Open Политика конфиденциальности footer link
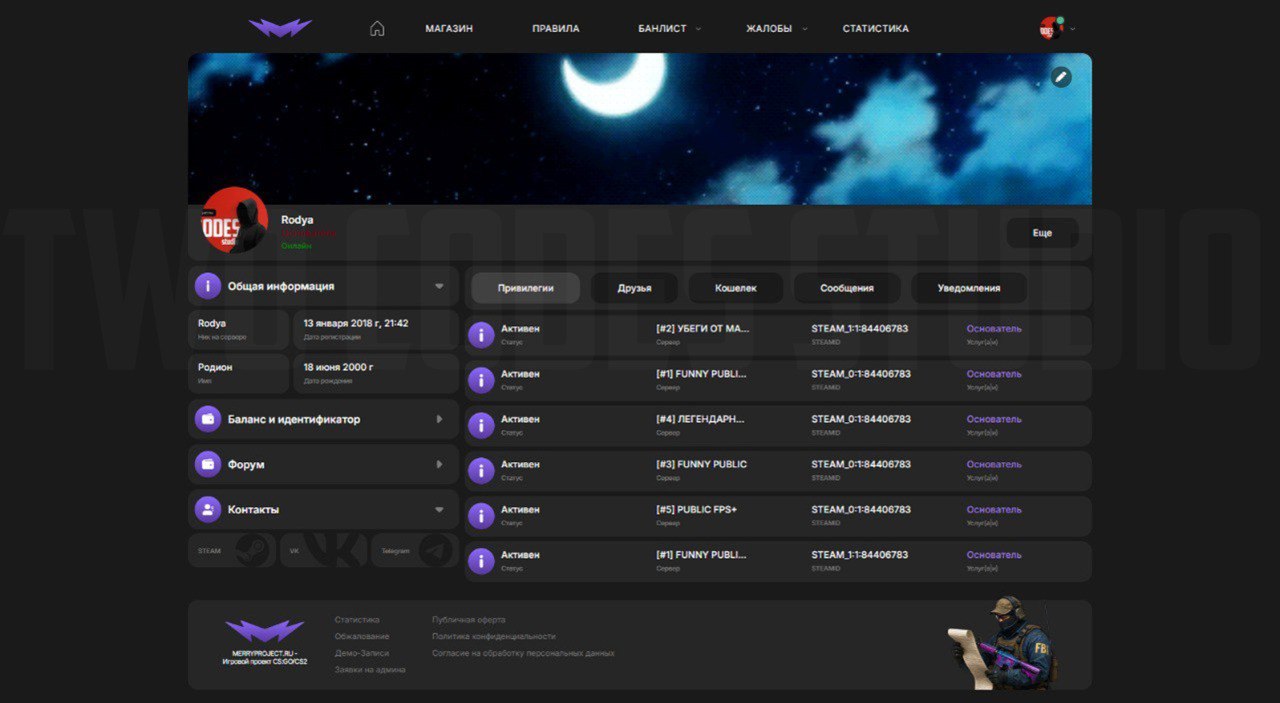Screen dimensions: 1280x703 point(493,637)
